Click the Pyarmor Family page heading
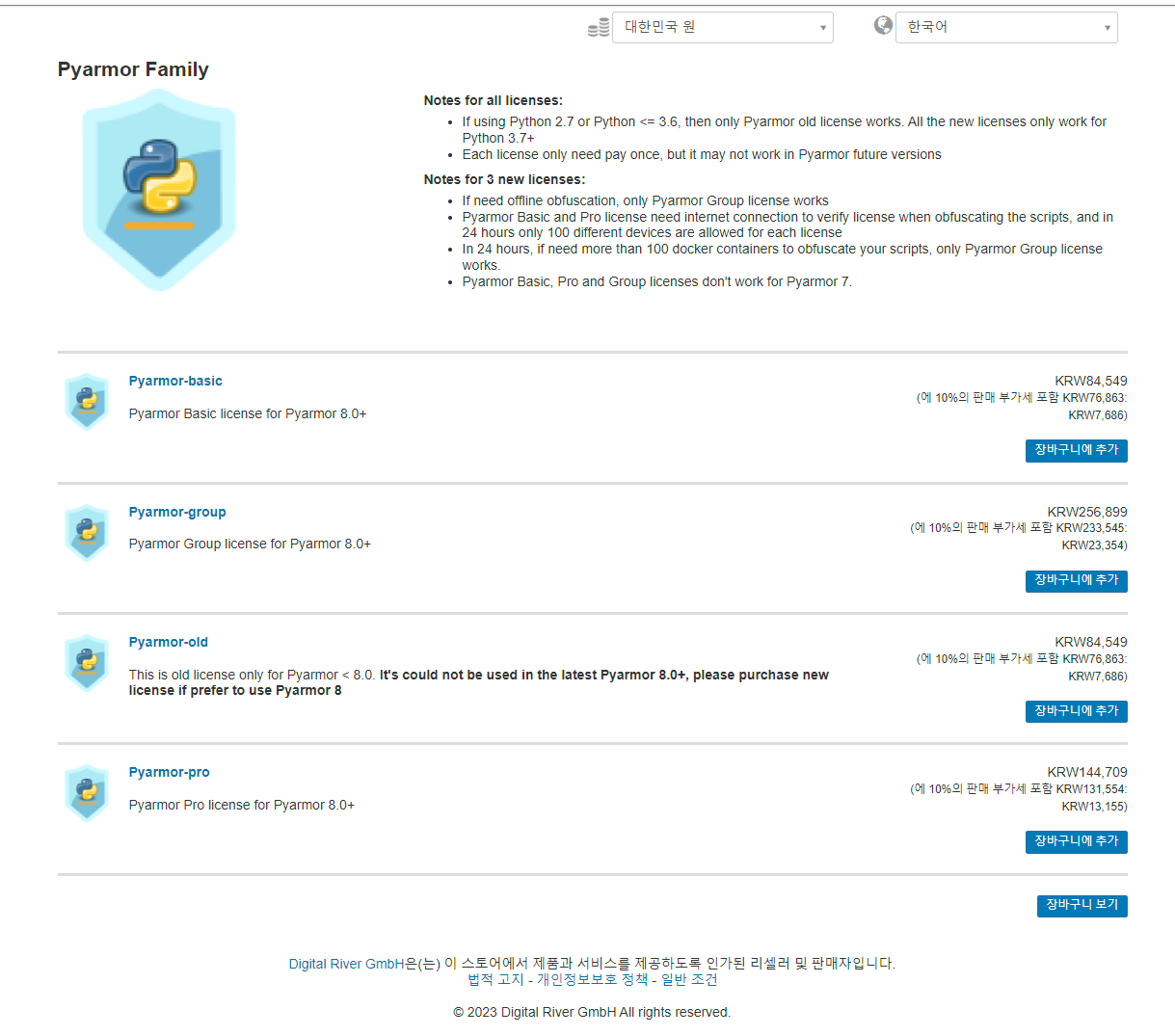 click(133, 69)
